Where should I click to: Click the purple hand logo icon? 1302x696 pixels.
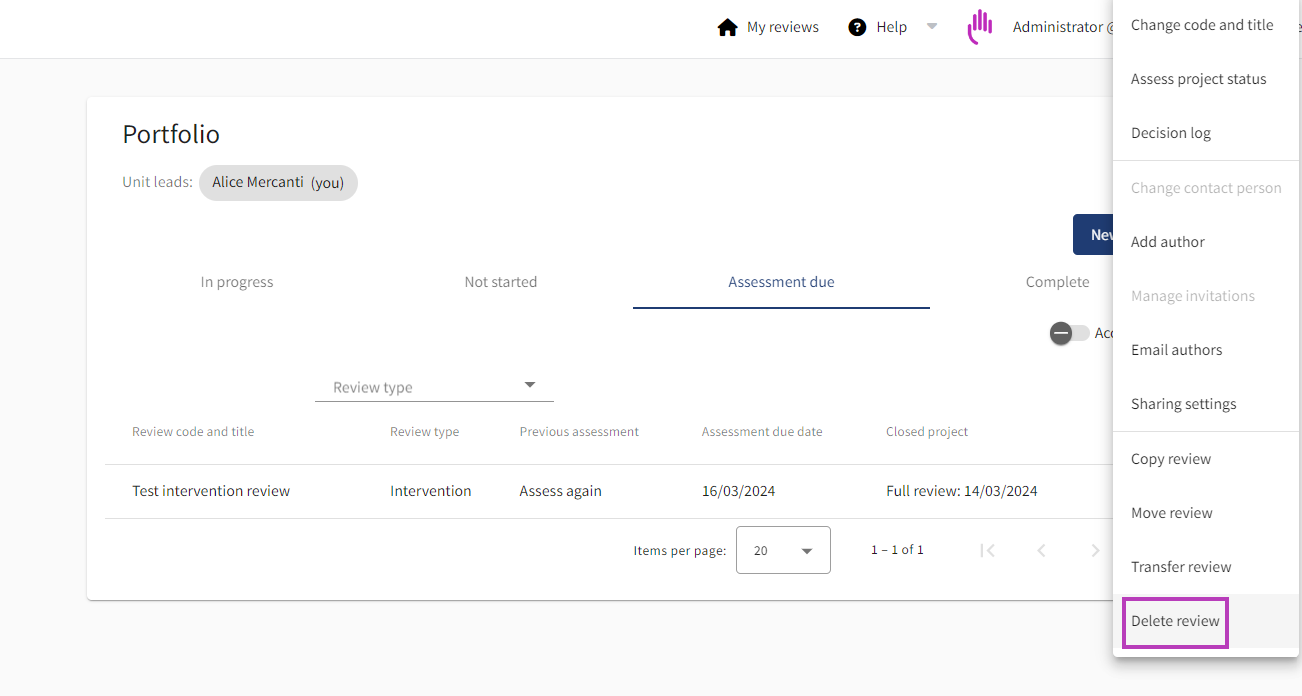point(980,27)
